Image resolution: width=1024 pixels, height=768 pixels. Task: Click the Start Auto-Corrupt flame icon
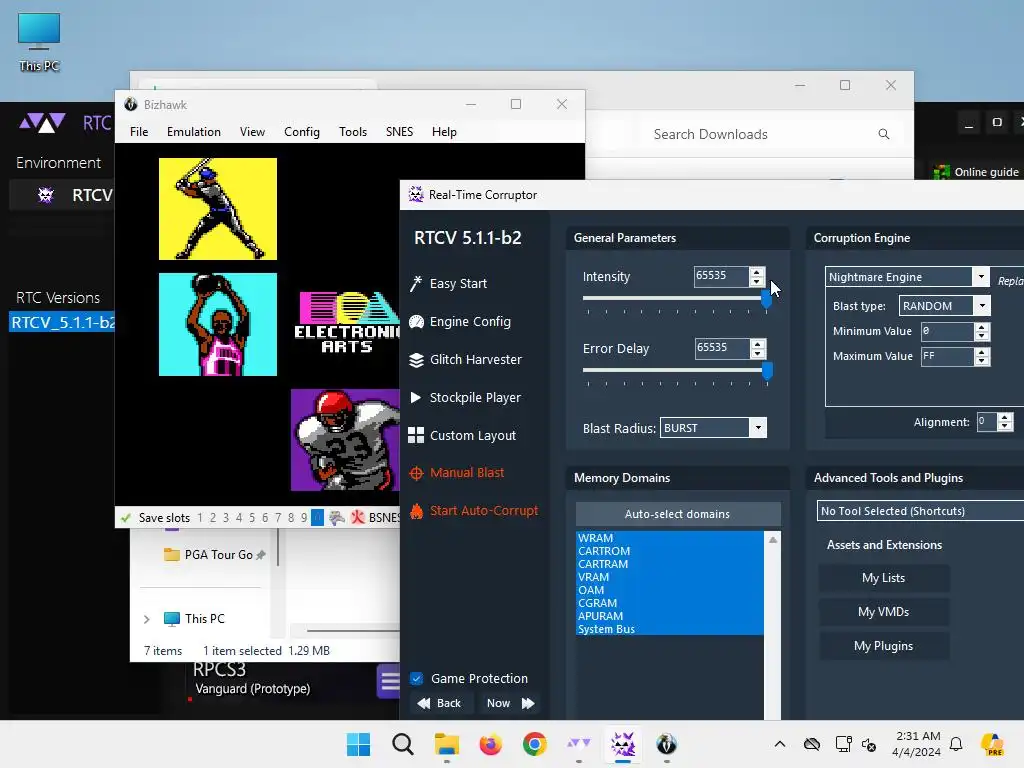416,511
